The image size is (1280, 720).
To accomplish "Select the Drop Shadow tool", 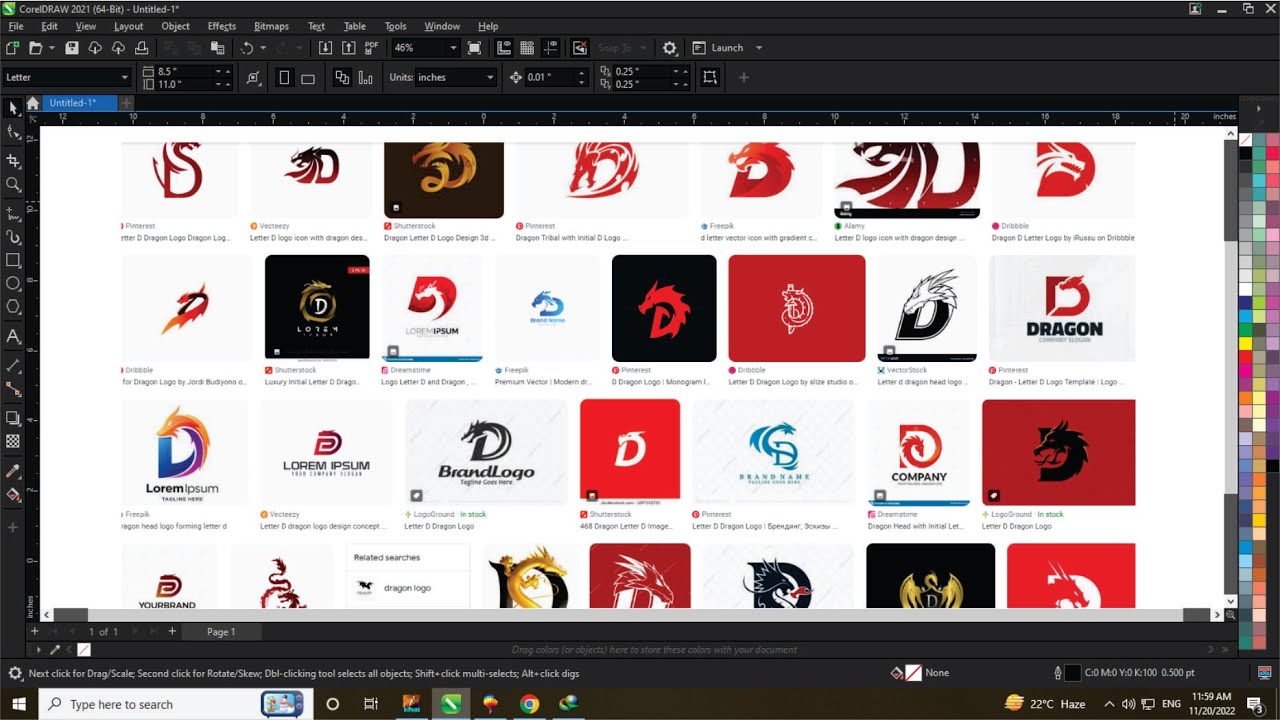I will coord(13,418).
